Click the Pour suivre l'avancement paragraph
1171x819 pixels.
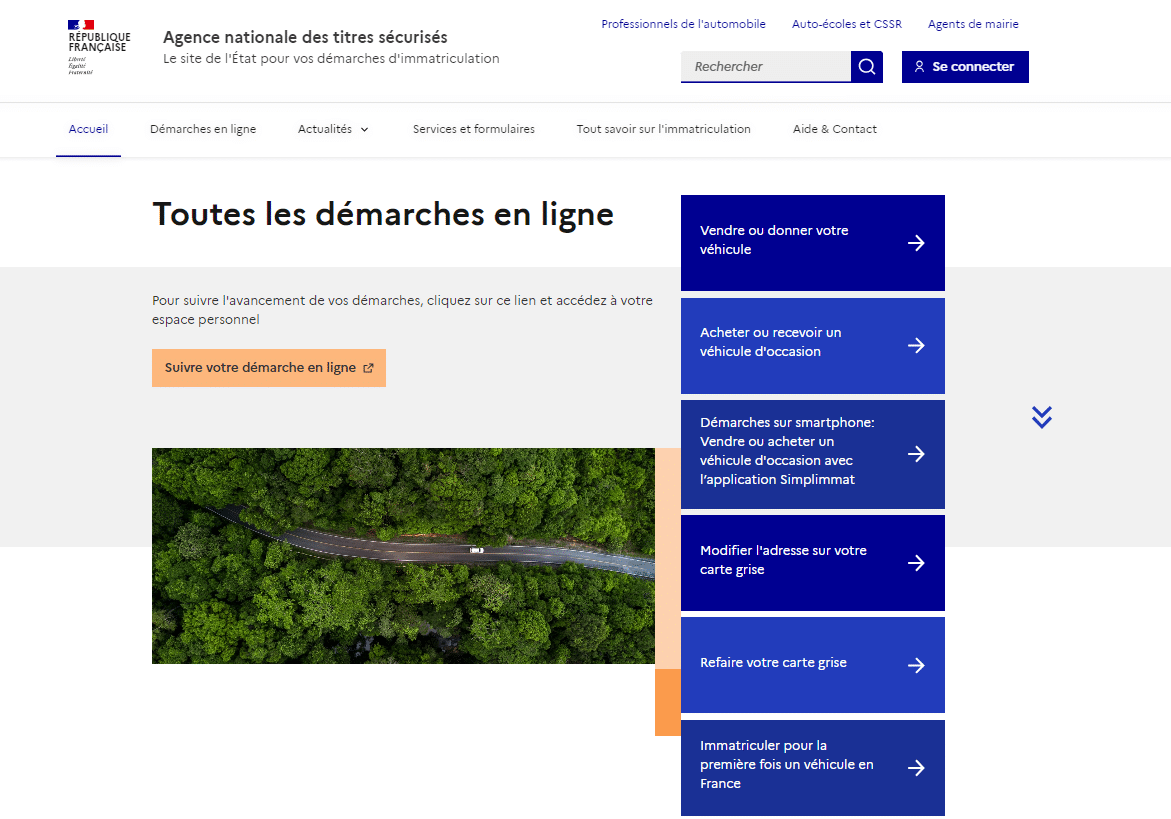[x=403, y=310]
